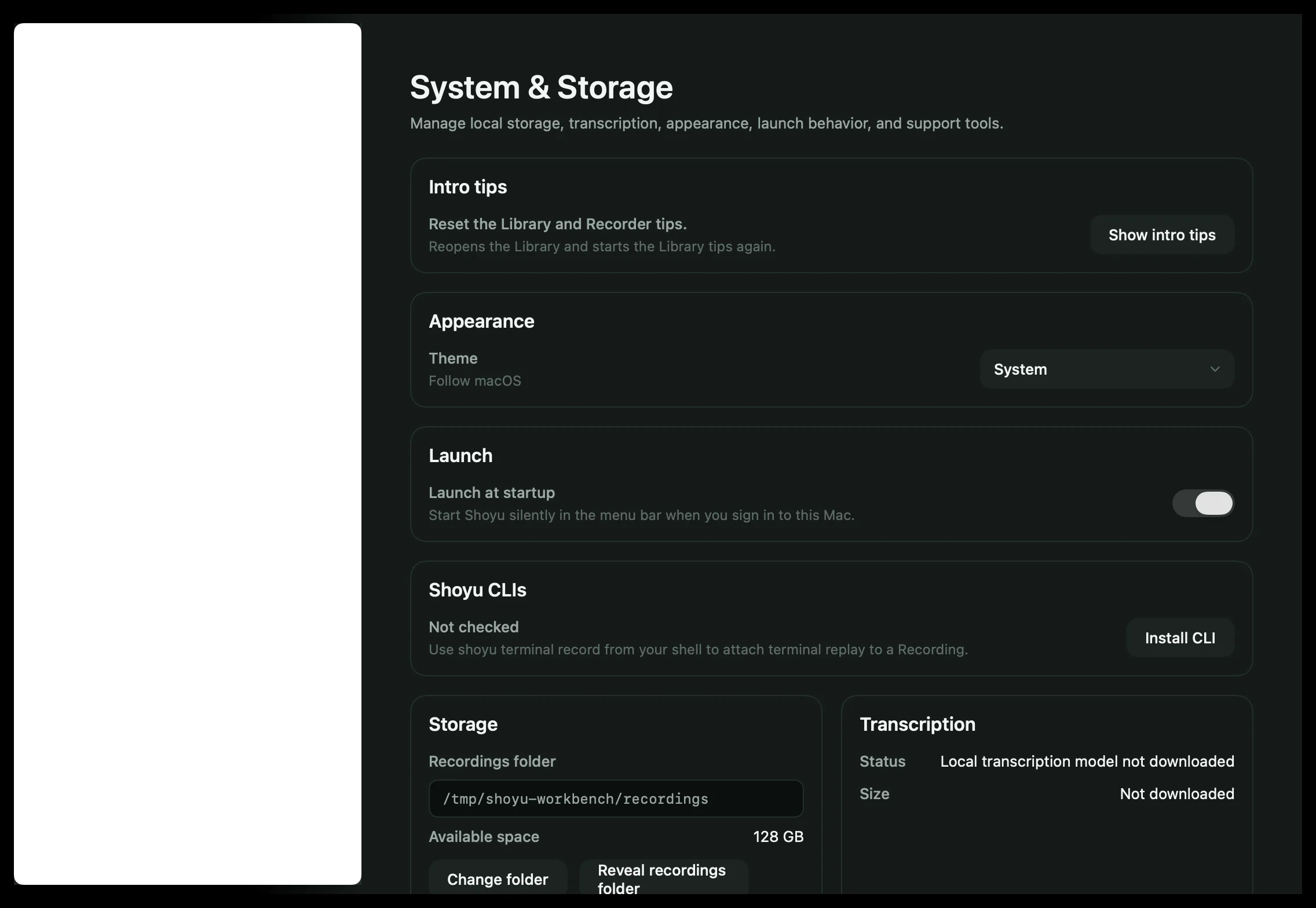The image size is (1316, 908).
Task: Click the 'Manage local storage, transcription' subtitle
Action: (707, 123)
